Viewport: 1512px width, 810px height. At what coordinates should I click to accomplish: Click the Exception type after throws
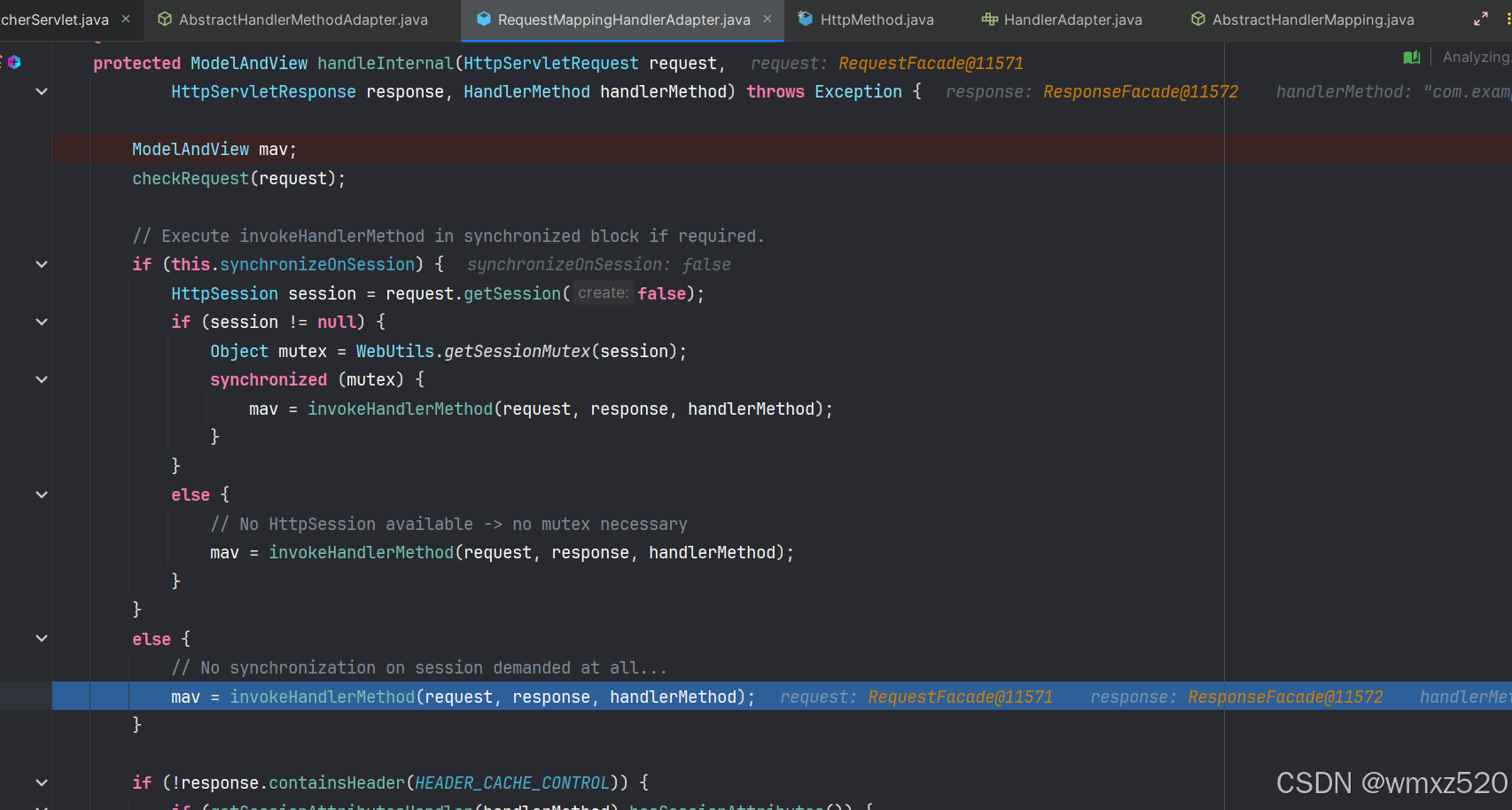click(858, 91)
